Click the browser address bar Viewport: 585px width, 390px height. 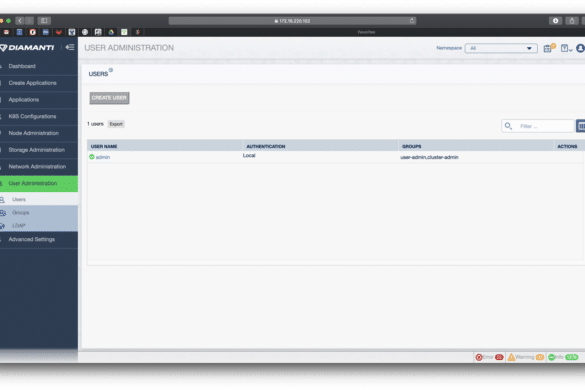tap(292, 21)
